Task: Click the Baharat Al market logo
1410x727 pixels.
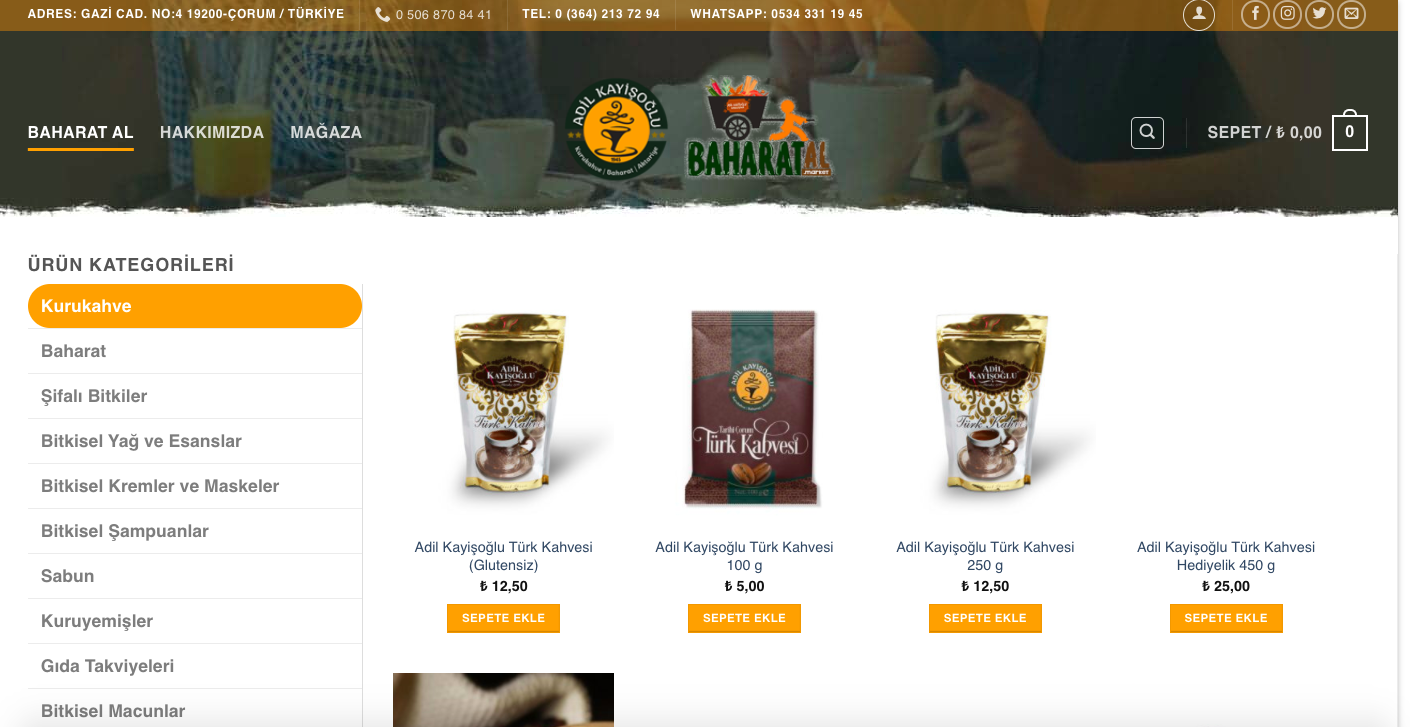Action: (760, 128)
